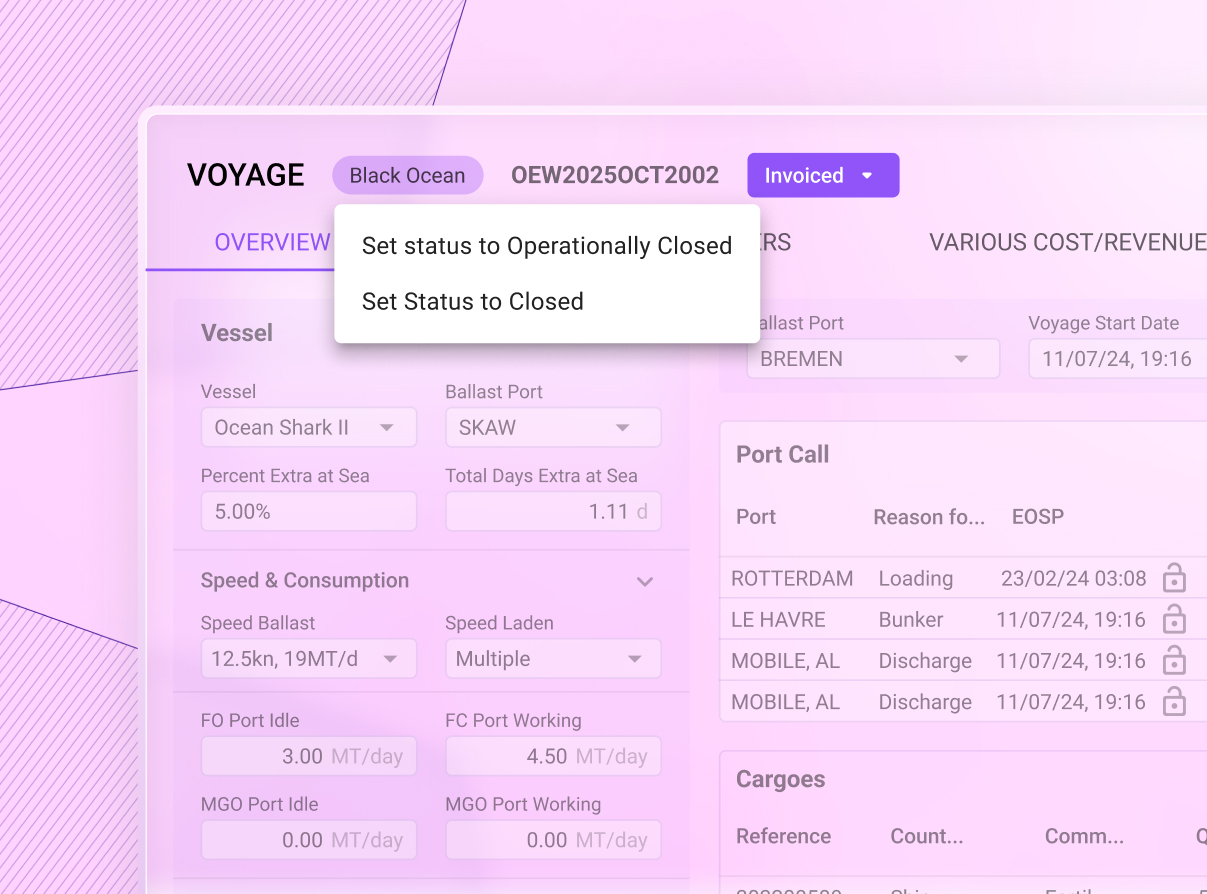The width and height of the screenshot is (1207, 894).
Task: Open the BREMEN ballast port dropdown
Action: (873, 359)
